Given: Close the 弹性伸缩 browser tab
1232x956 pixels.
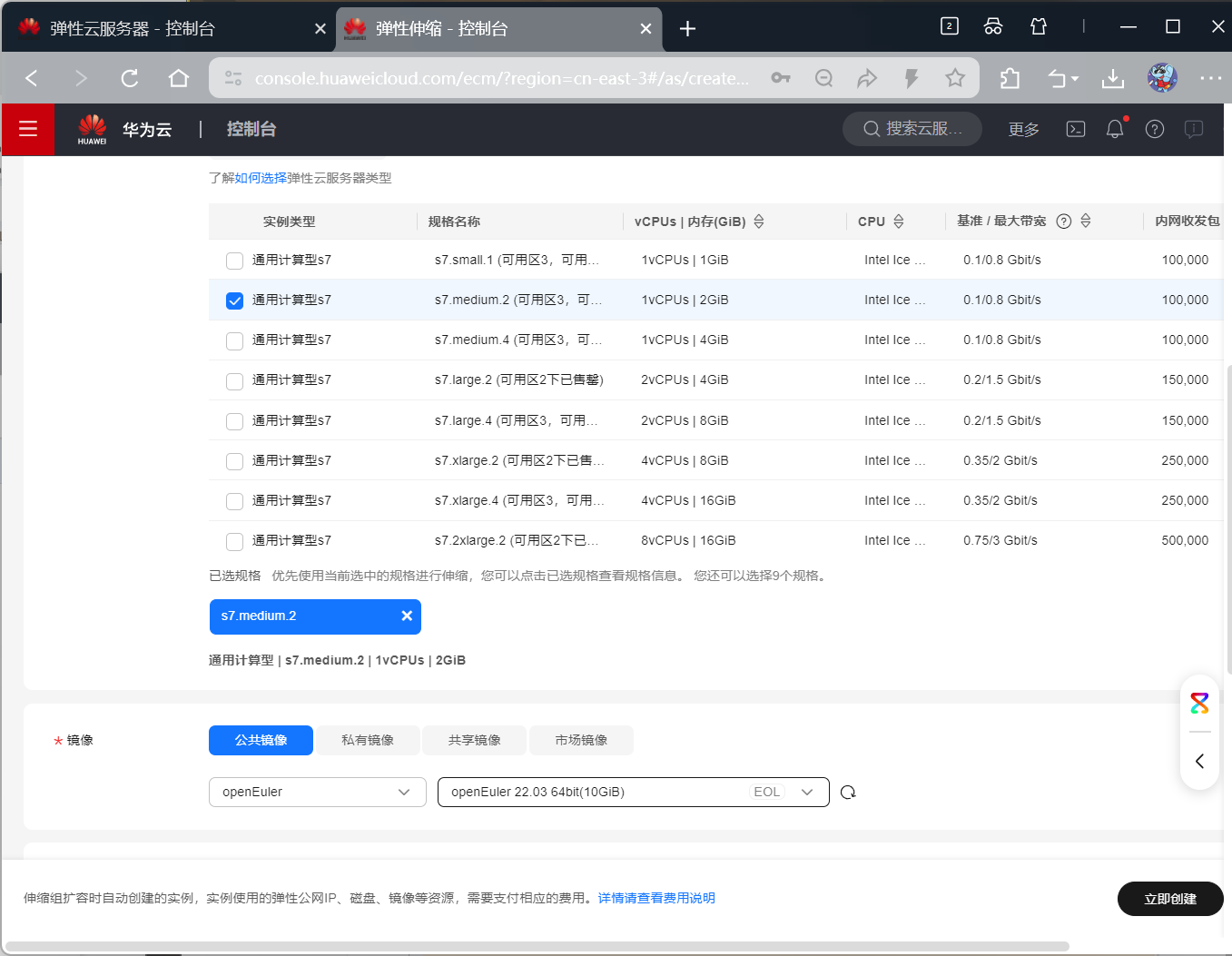Looking at the screenshot, I should [x=646, y=29].
